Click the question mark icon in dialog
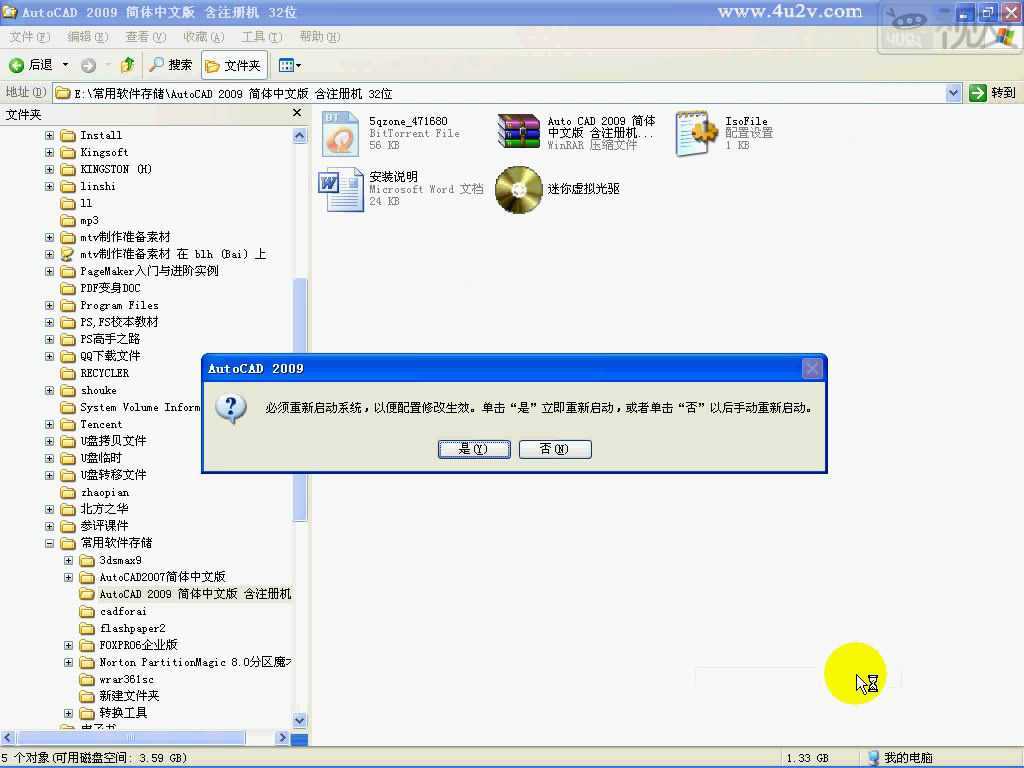Image resolution: width=1024 pixels, height=768 pixels. (231, 409)
